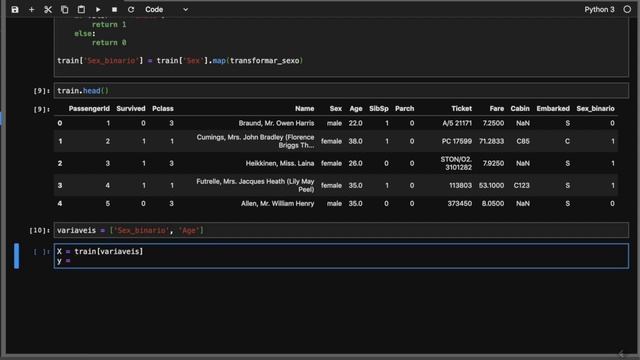Click age value 26.0
This screenshot has width=640, height=360.
(356, 163)
